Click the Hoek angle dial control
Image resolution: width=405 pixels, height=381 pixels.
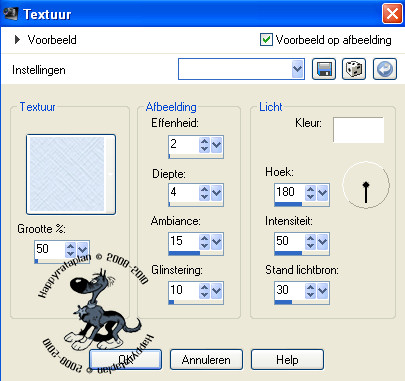(x=366, y=185)
